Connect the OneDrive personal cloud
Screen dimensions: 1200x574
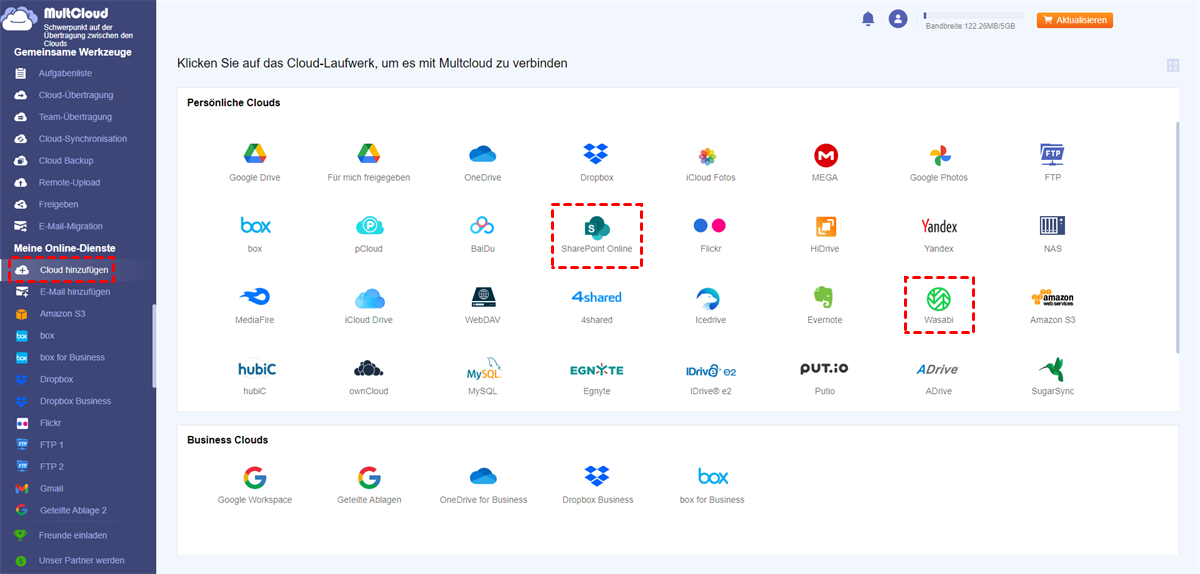tap(483, 163)
